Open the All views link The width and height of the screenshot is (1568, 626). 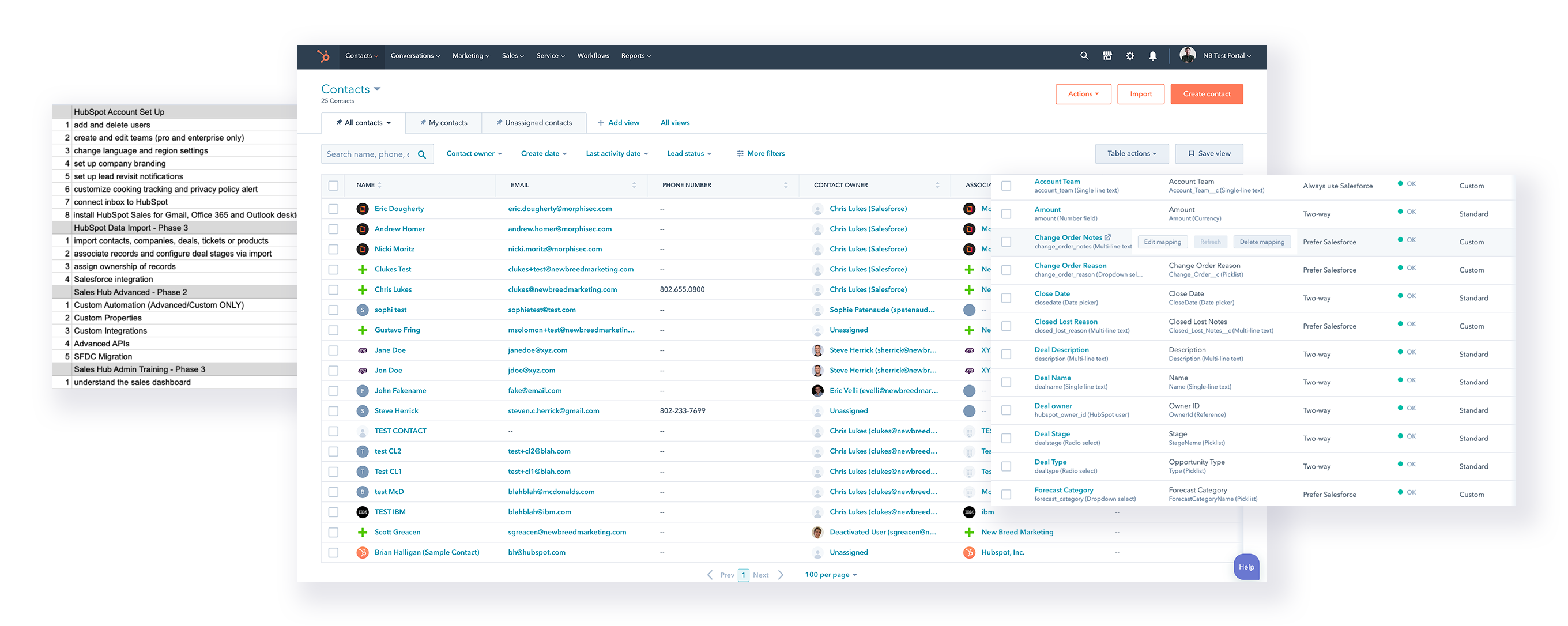click(x=675, y=123)
